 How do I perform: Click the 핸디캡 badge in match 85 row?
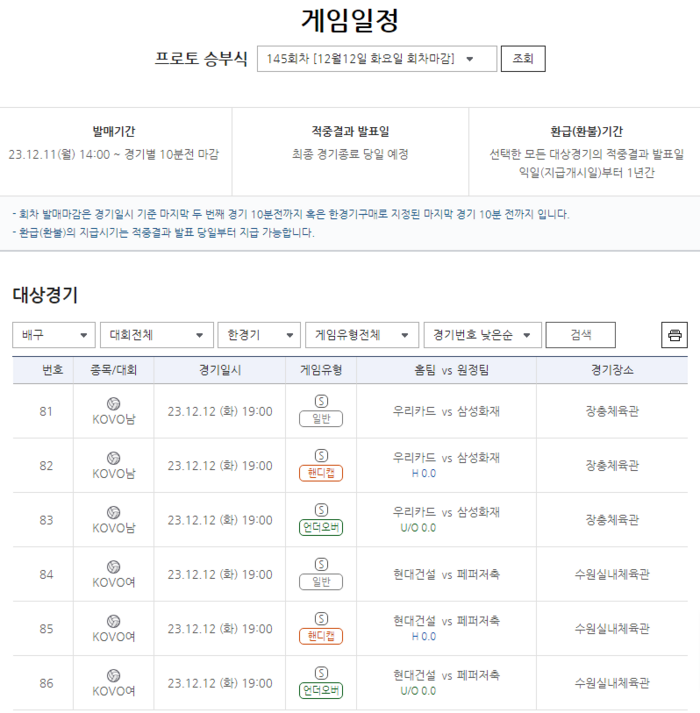tap(321, 636)
